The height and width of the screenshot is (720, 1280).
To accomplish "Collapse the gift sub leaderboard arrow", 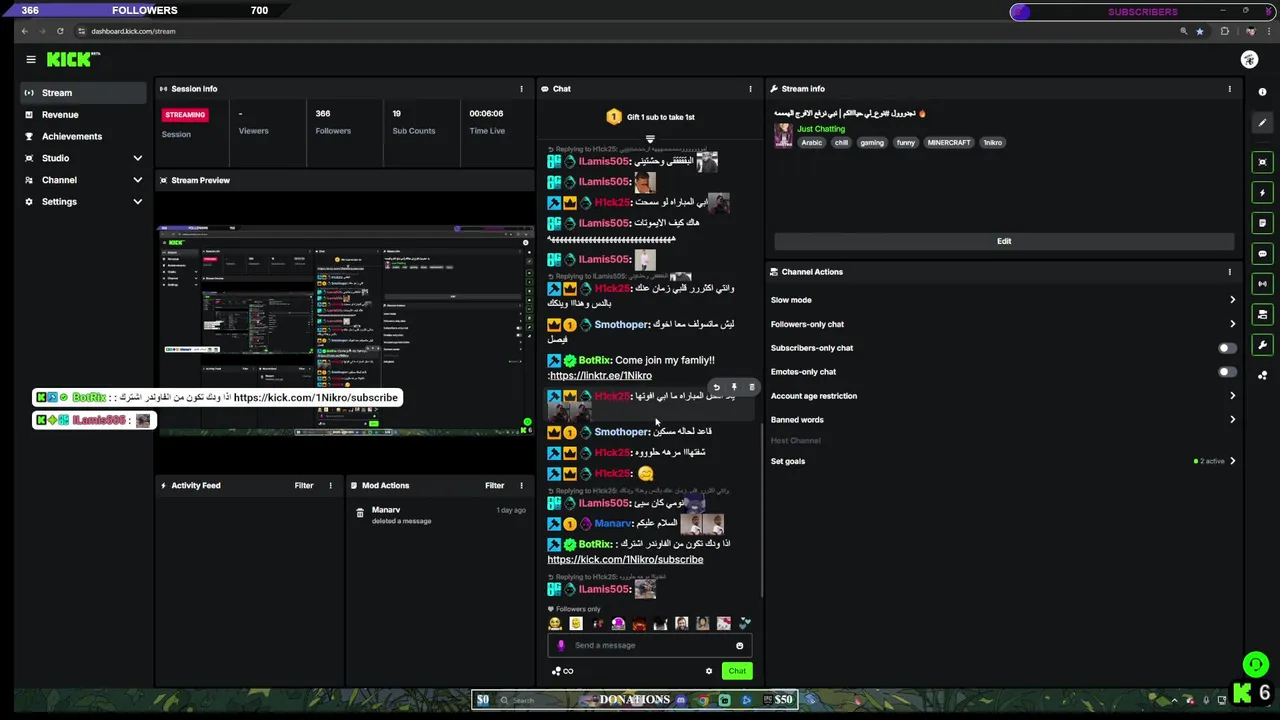I will pyautogui.click(x=650, y=139).
